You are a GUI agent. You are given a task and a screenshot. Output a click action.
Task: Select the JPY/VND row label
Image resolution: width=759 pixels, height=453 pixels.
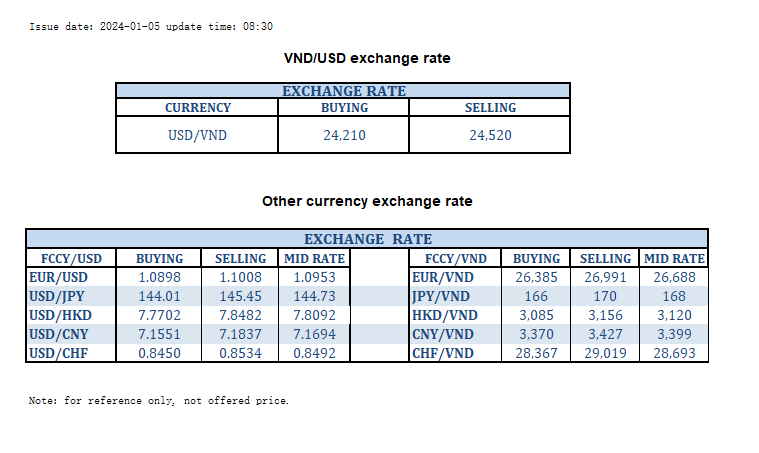tap(442, 296)
